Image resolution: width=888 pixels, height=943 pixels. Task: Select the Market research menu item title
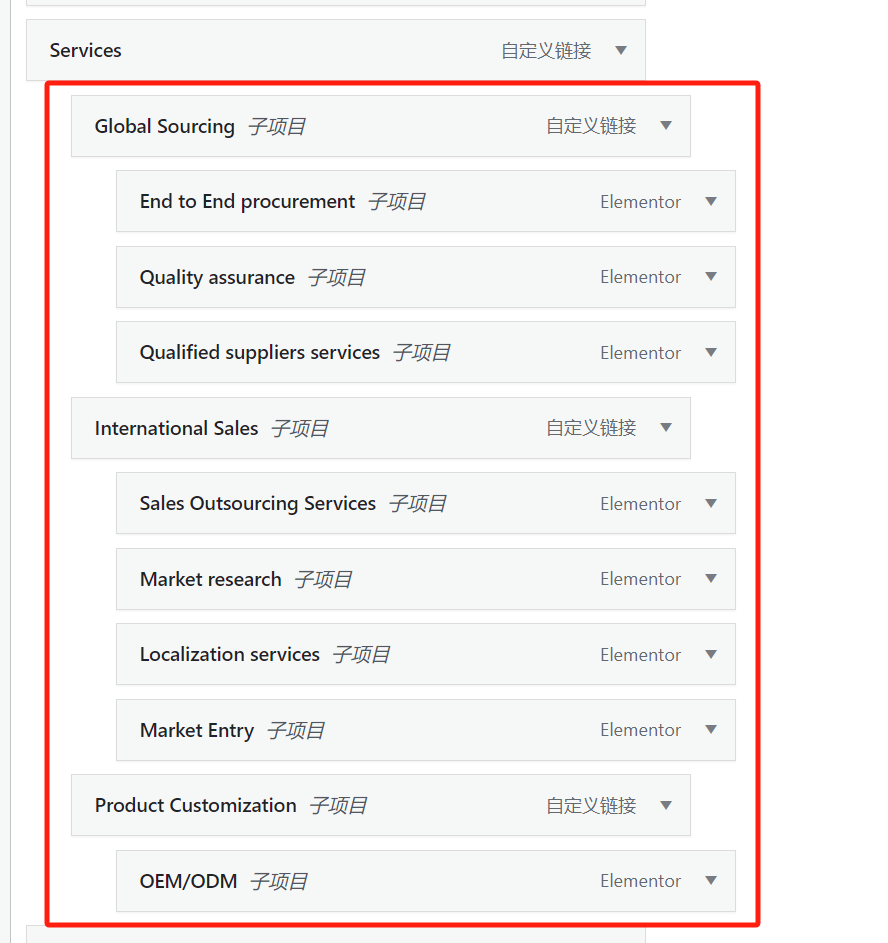pyautogui.click(x=211, y=579)
